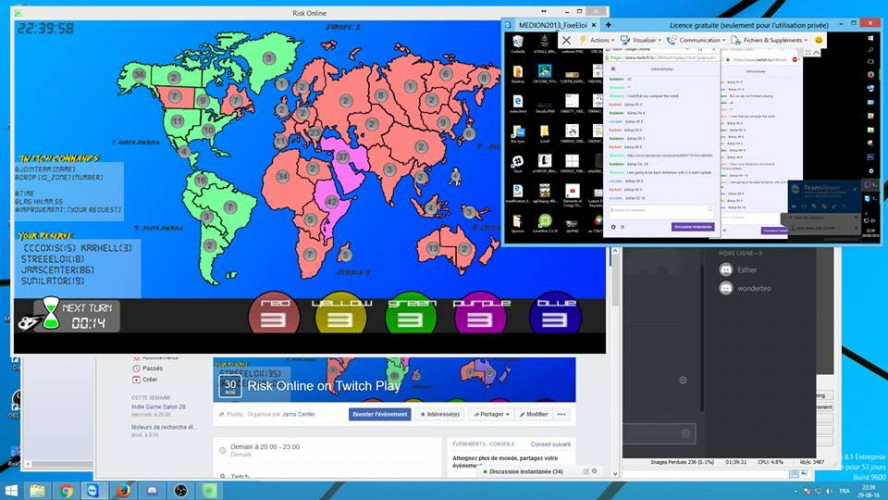Click the purple territory showing 42

(x=332, y=202)
